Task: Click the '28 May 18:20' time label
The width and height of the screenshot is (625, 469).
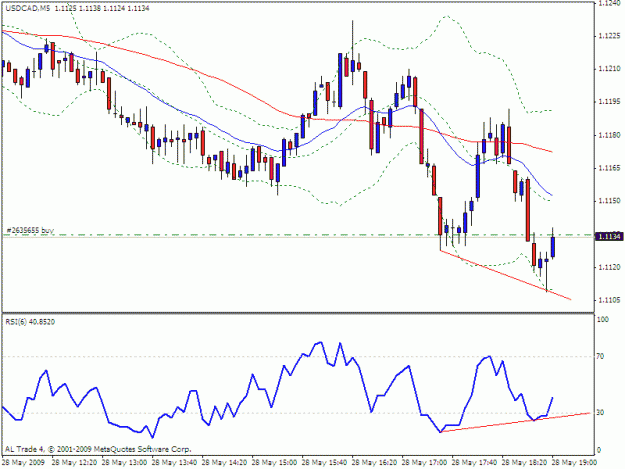Action: point(524,463)
